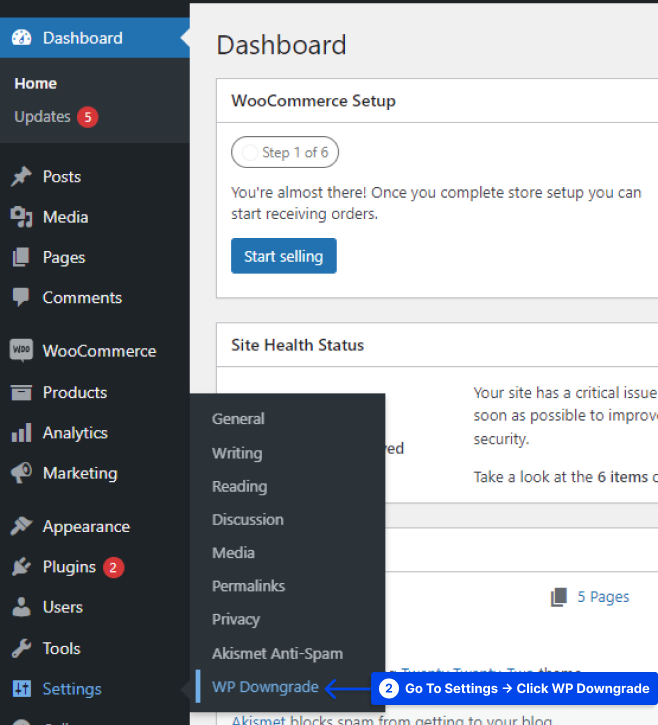Screen dimensions: 658x725
Task: Select Media in the Settings flyout
Action: pyautogui.click(x=234, y=553)
